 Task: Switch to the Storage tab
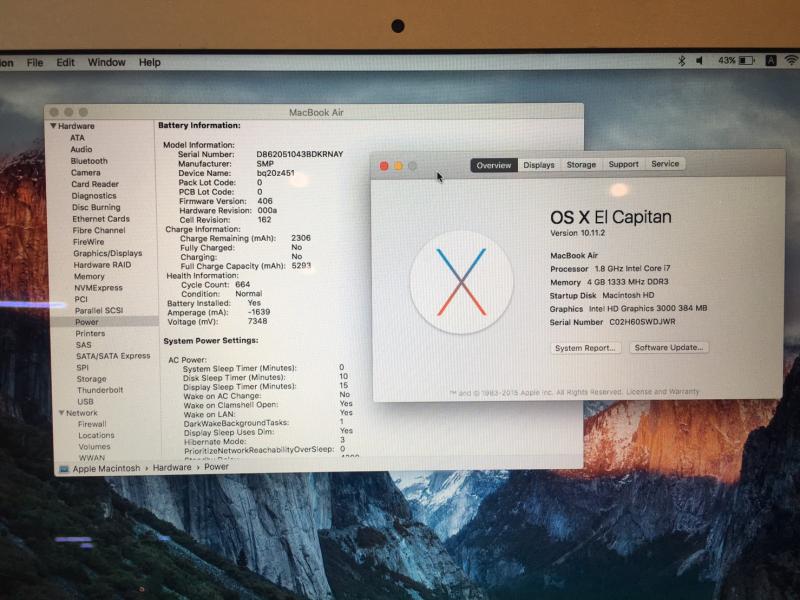pyautogui.click(x=581, y=165)
